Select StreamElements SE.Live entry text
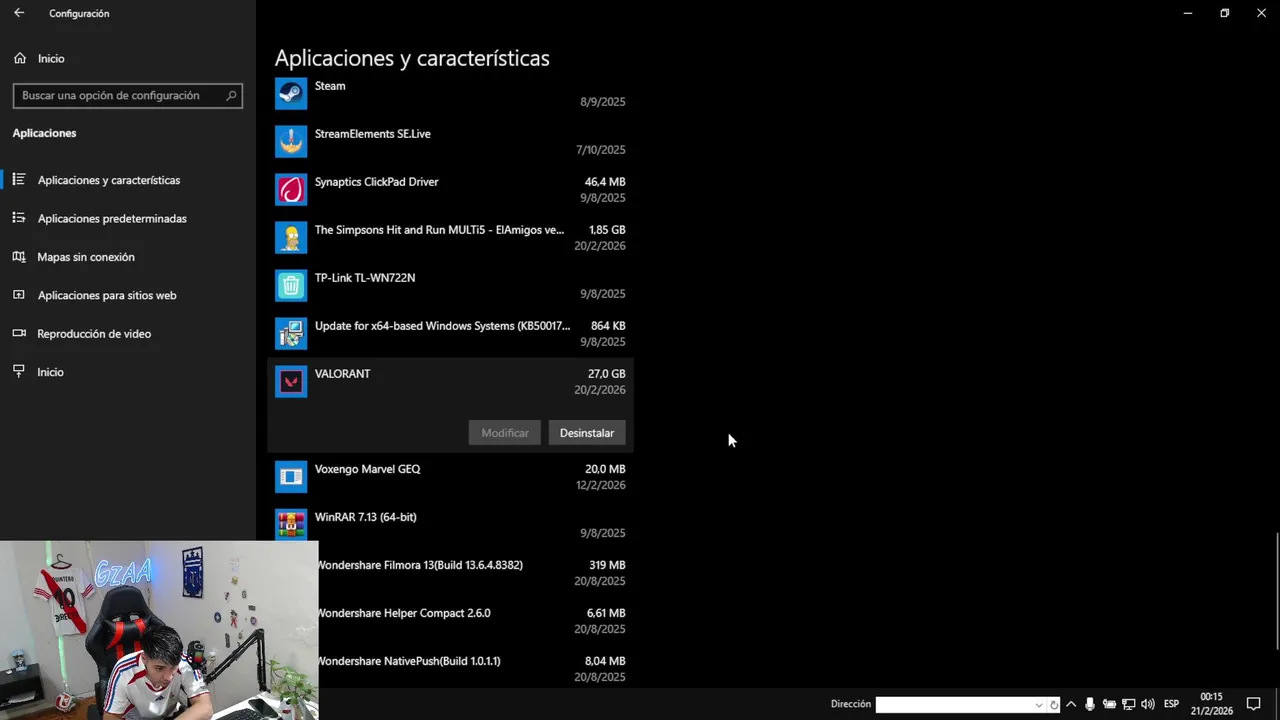This screenshot has width=1280, height=720. pyautogui.click(x=373, y=134)
